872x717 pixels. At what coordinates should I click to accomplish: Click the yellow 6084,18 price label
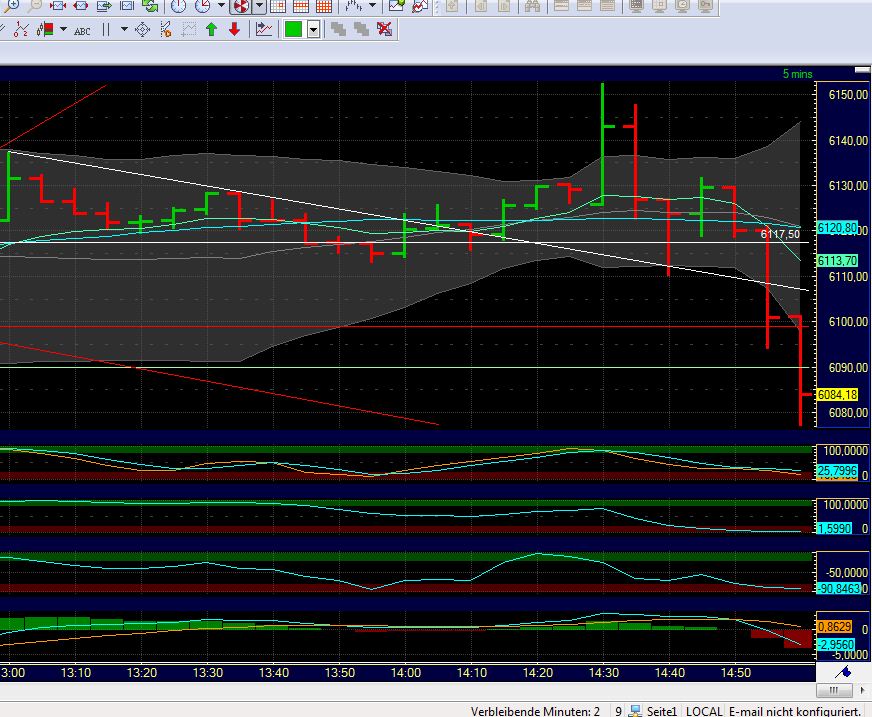[837, 395]
